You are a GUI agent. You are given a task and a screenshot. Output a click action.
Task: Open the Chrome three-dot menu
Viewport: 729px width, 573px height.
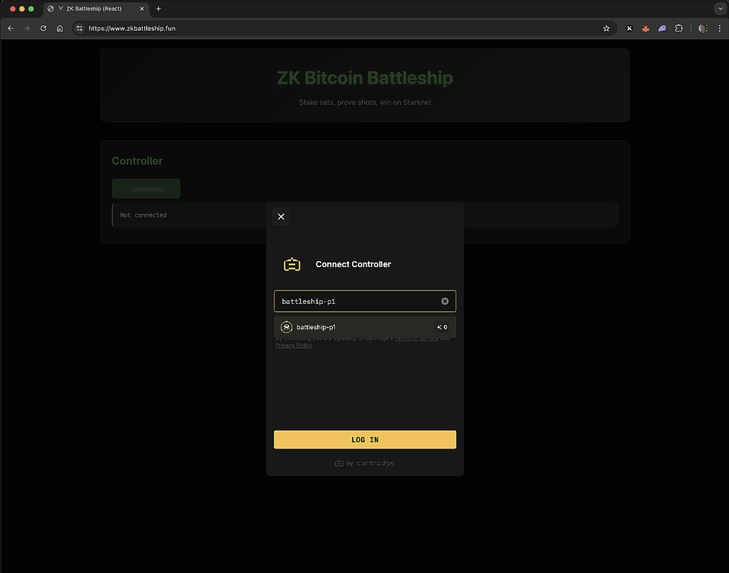[719, 28]
